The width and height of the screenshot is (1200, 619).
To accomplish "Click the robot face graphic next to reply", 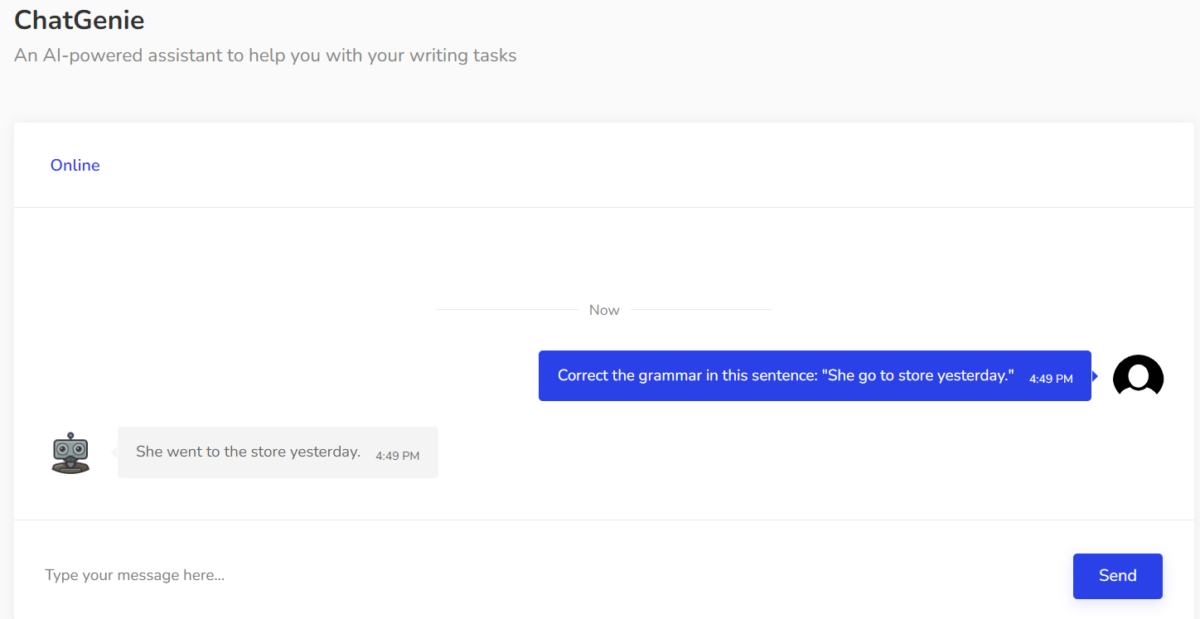I will [x=70, y=452].
